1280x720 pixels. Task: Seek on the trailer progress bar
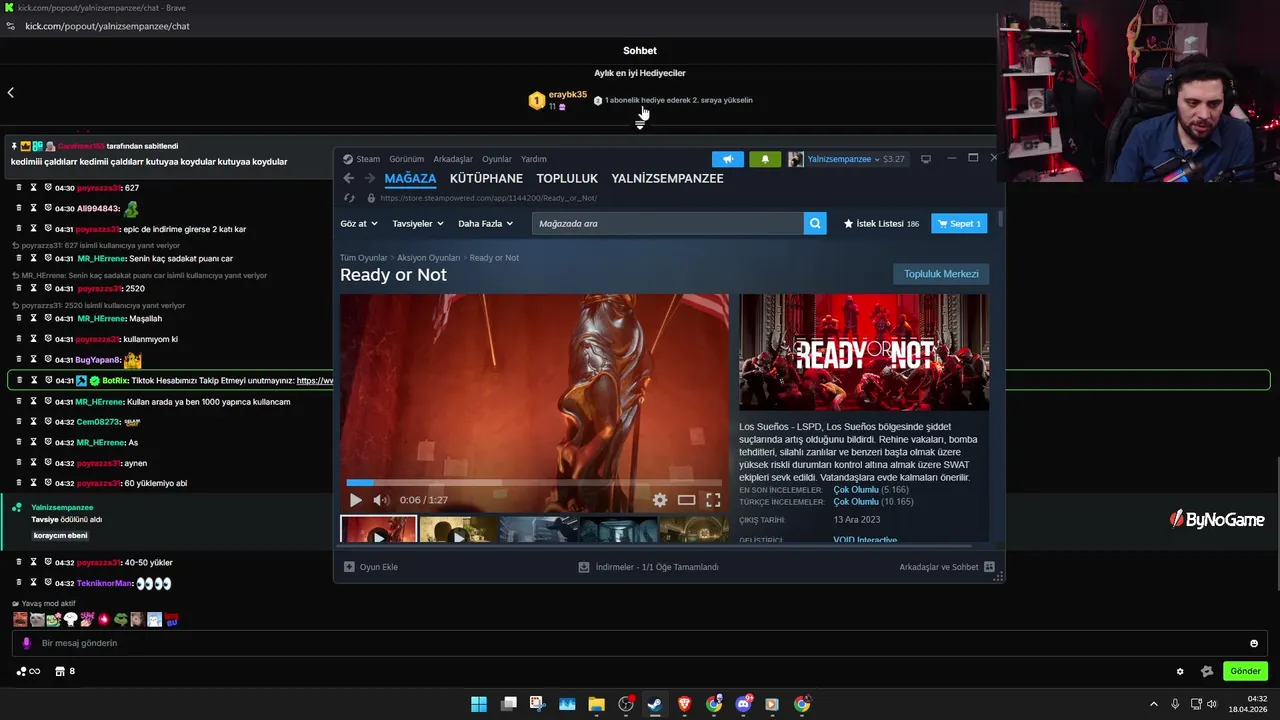pos(534,483)
